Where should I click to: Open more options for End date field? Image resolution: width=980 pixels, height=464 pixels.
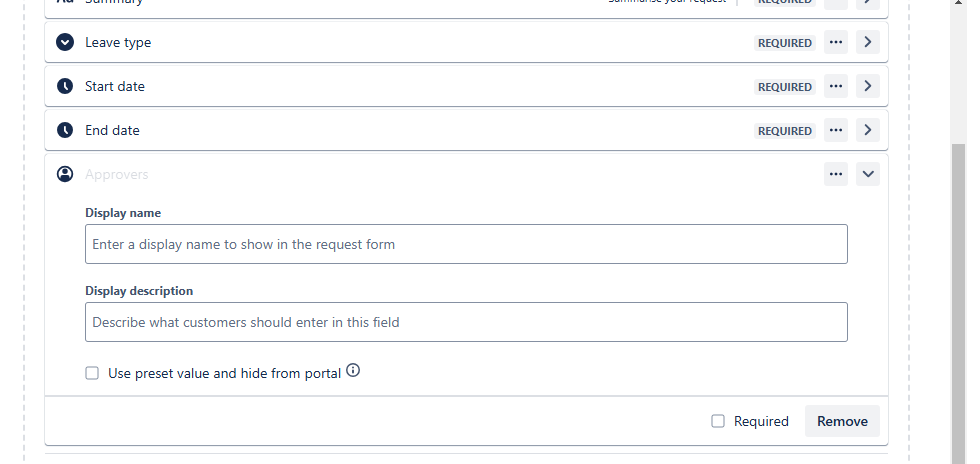(x=836, y=130)
